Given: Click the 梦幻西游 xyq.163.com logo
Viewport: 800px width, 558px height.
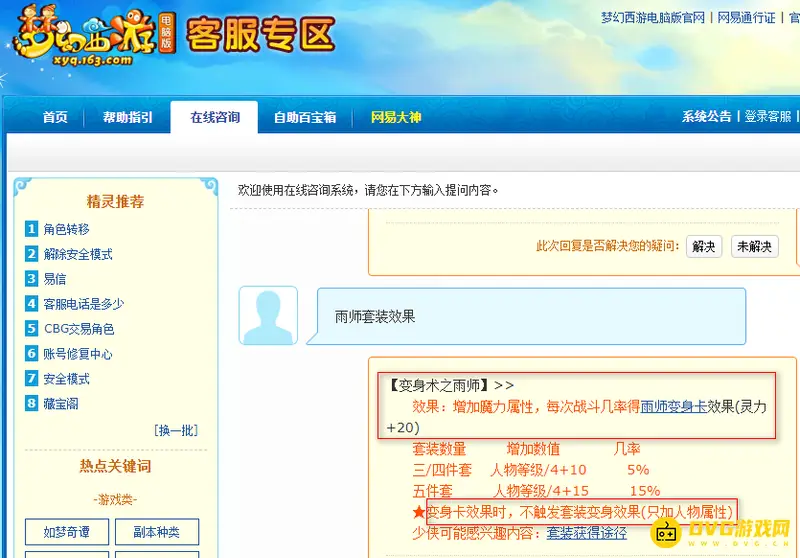Looking at the screenshot, I should tap(94, 36).
